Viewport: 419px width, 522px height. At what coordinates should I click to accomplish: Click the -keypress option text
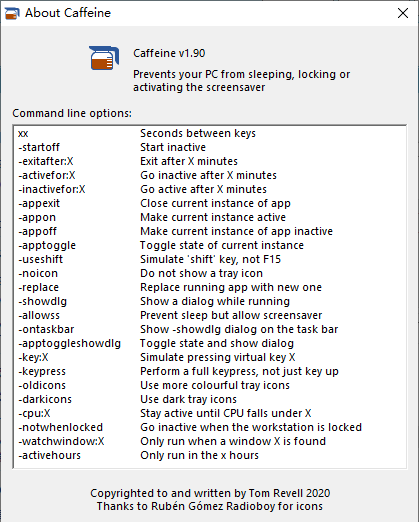pyautogui.click(x=42, y=371)
